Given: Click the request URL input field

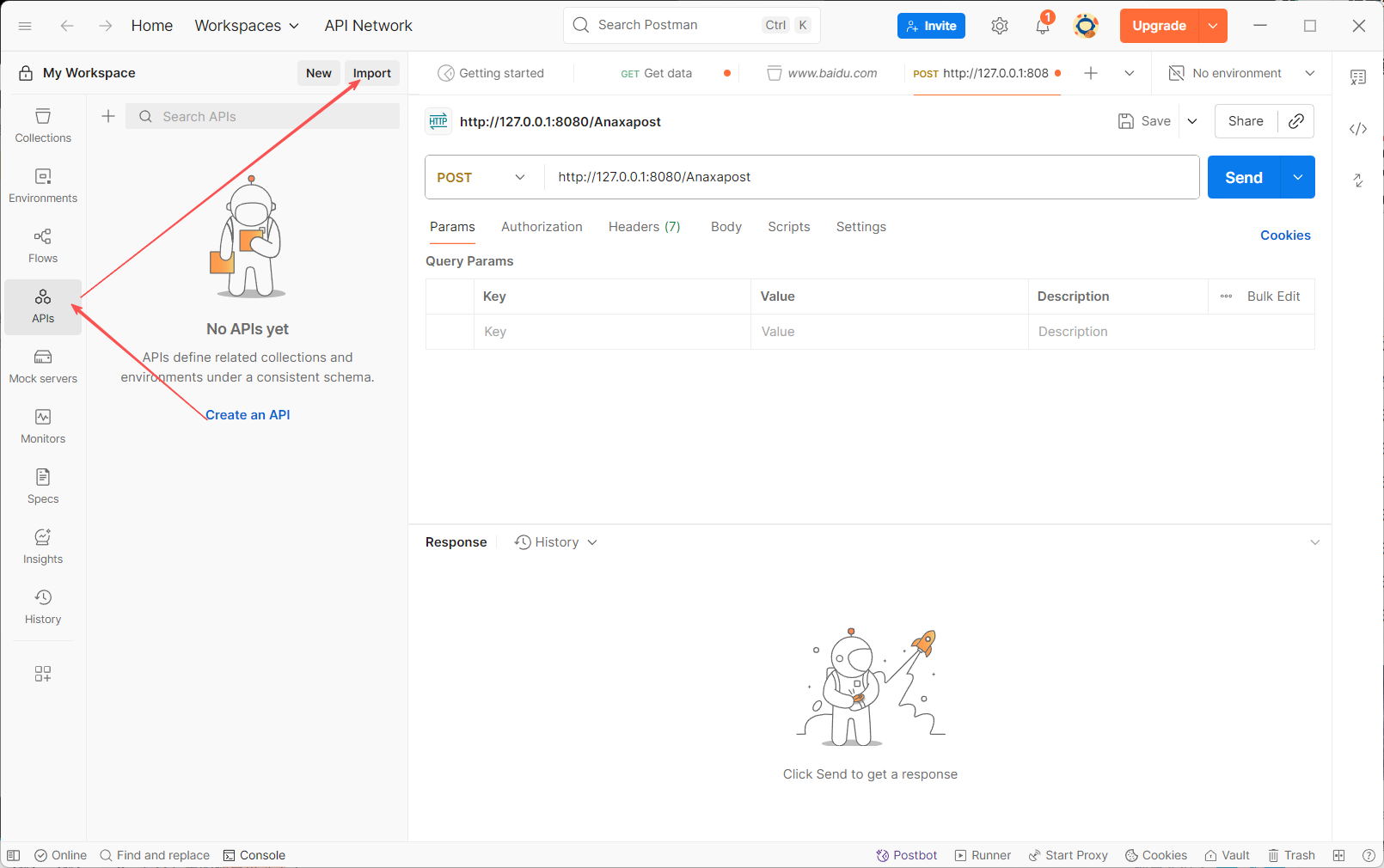Looking at the screenshot, I should tap(872, 177).
